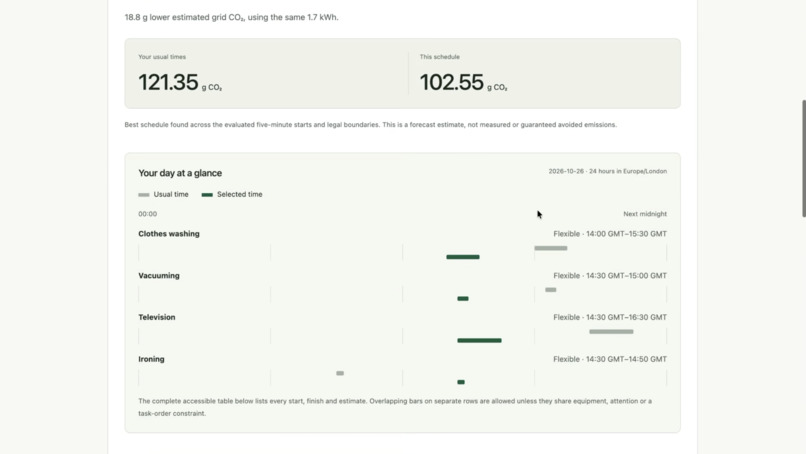The width and height of the screenshot is (806, 454).
Task: Select the Ironing selected-time green bar
Action: point(461,382)
